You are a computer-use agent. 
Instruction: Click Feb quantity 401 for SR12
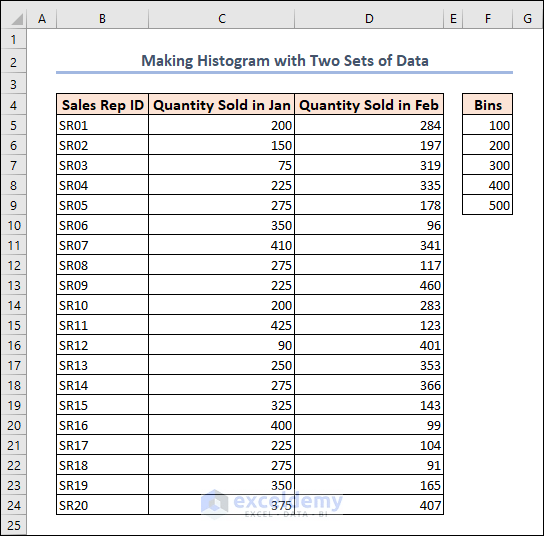point(369,345)
